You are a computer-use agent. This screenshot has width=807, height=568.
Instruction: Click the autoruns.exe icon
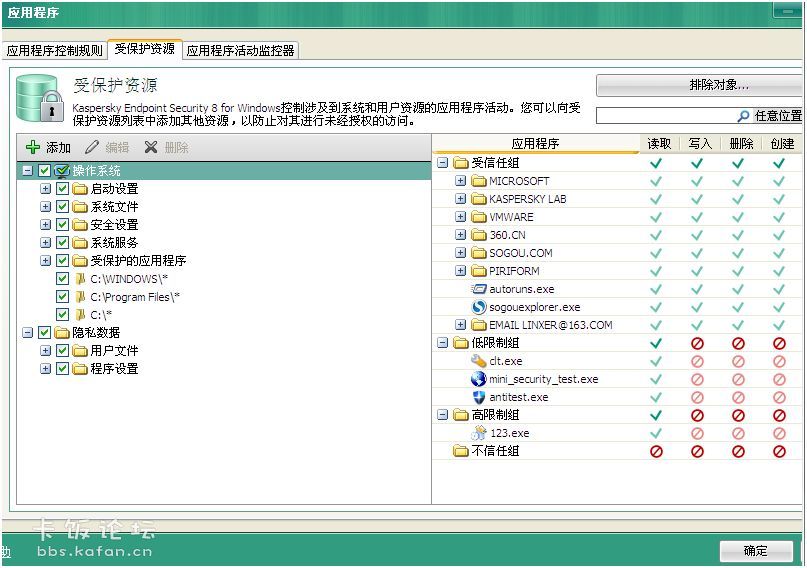(x=479, y=289)
